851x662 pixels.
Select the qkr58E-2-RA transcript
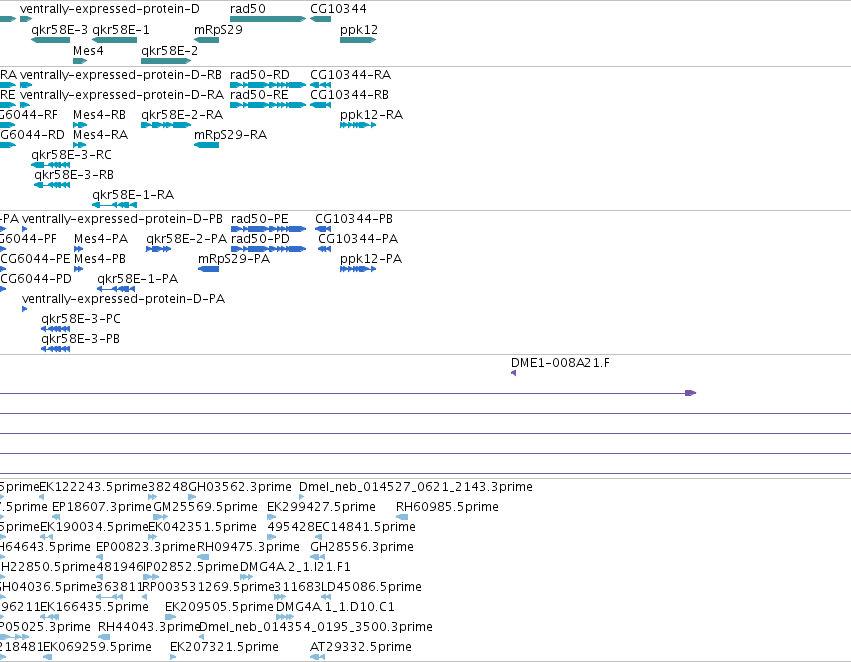pyautogui.click(x=166, y=125)
